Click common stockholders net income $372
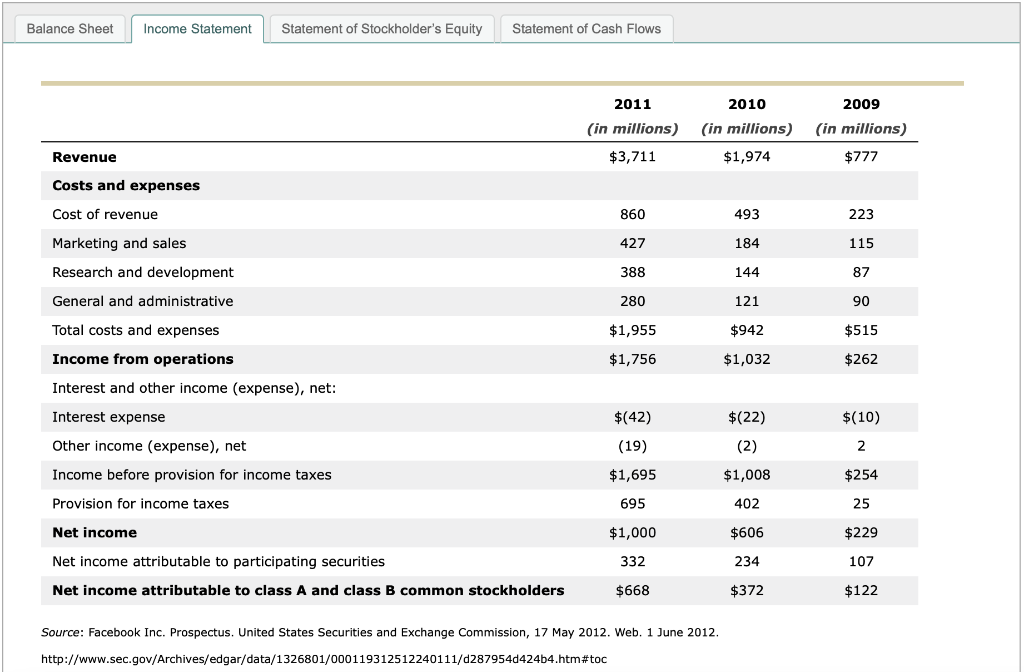Screen dimensions: 1024x672 click(x=746, y=590)
